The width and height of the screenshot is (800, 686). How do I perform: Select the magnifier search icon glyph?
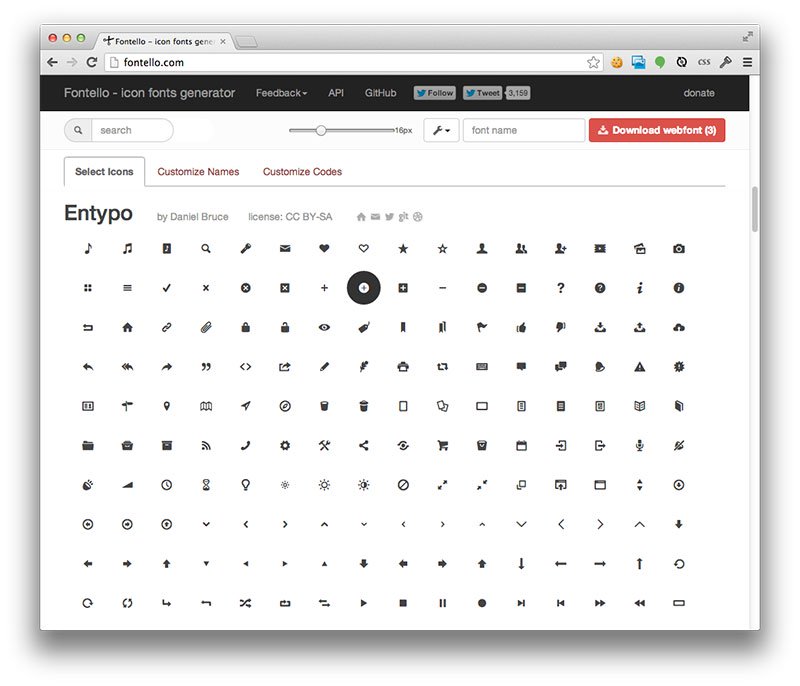pyautogui.click(x=206, y=248)
